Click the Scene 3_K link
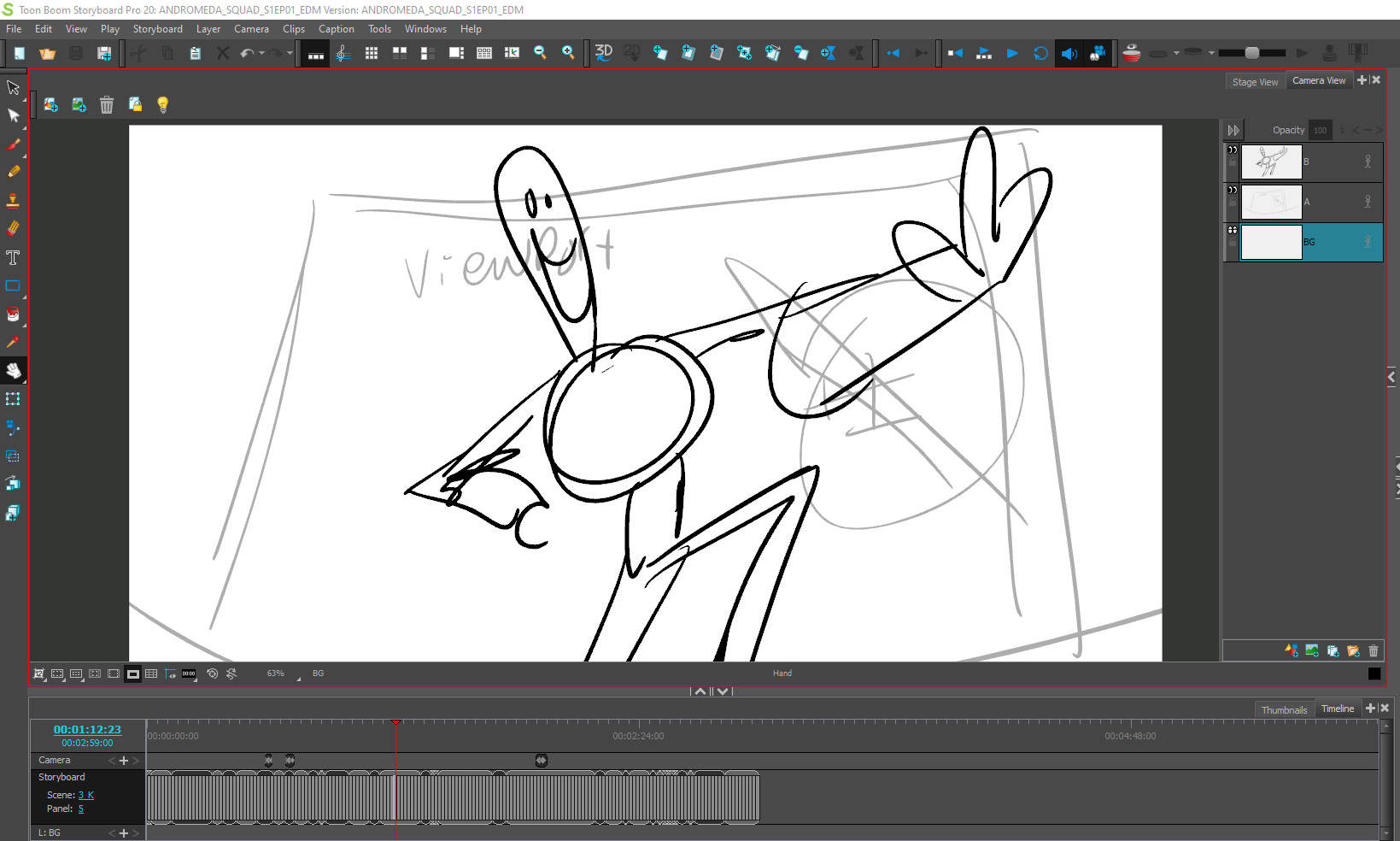The height and width of the screenshot is (841, 1400). tap(86, 795)
